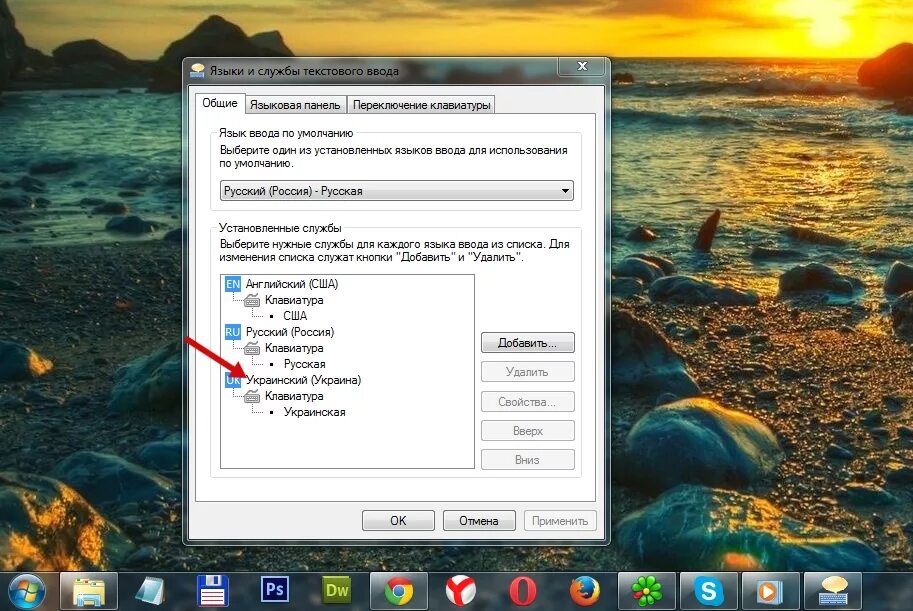The width and height of the screenshot is (913, 611).
Task: Select Клавиатура under Русский (Россия)
Action: (294, 348)
